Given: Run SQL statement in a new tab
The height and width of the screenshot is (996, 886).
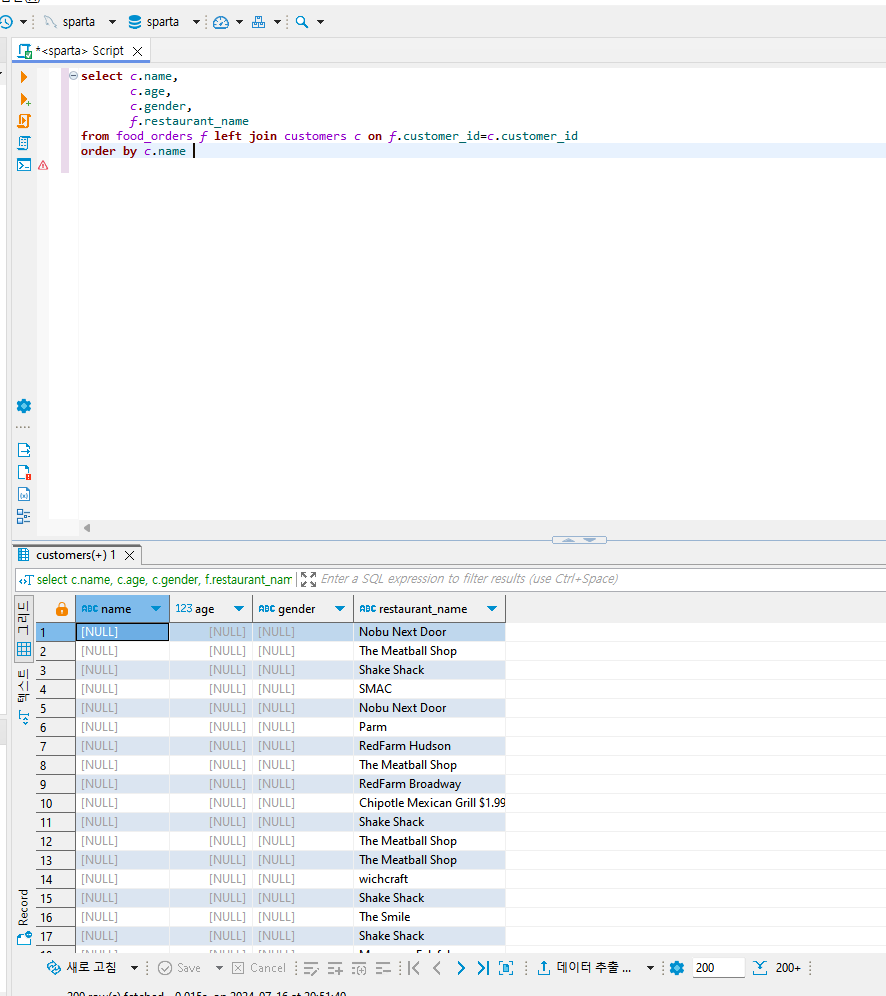Looking at the screenshot, I should point(25,99).
